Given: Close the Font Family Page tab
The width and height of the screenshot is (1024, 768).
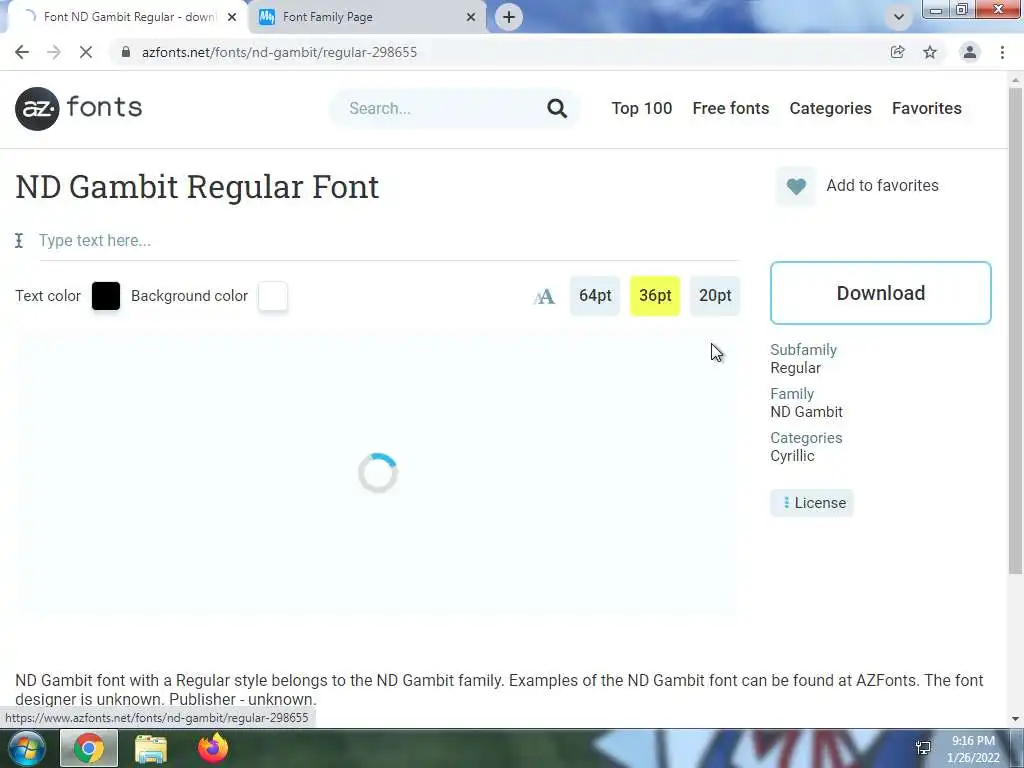Looking at the screenshot, I should coord(471,17).
